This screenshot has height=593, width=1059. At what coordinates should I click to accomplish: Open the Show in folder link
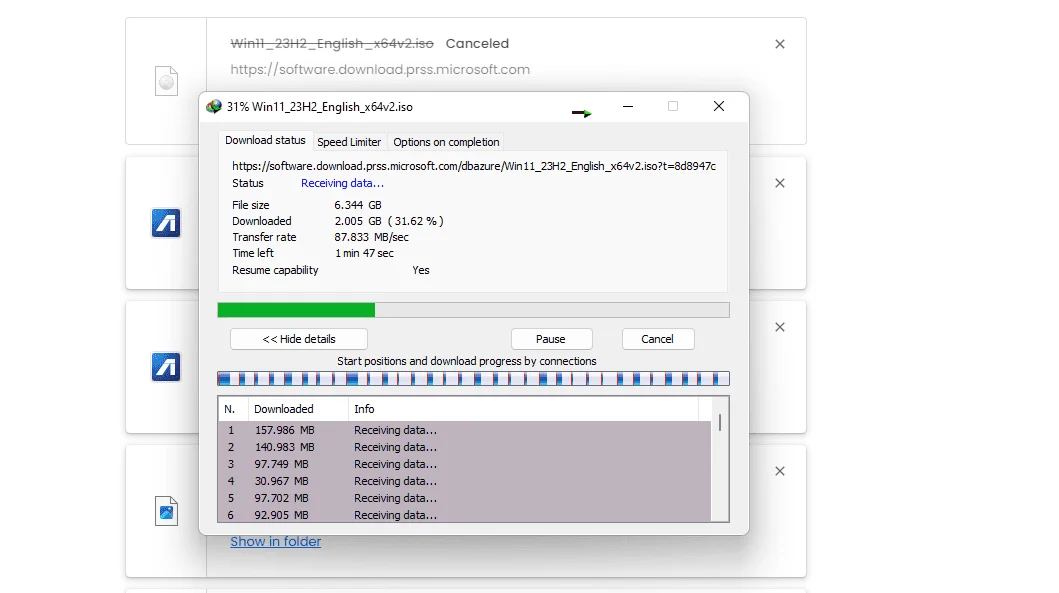click(x=276, y=542)
